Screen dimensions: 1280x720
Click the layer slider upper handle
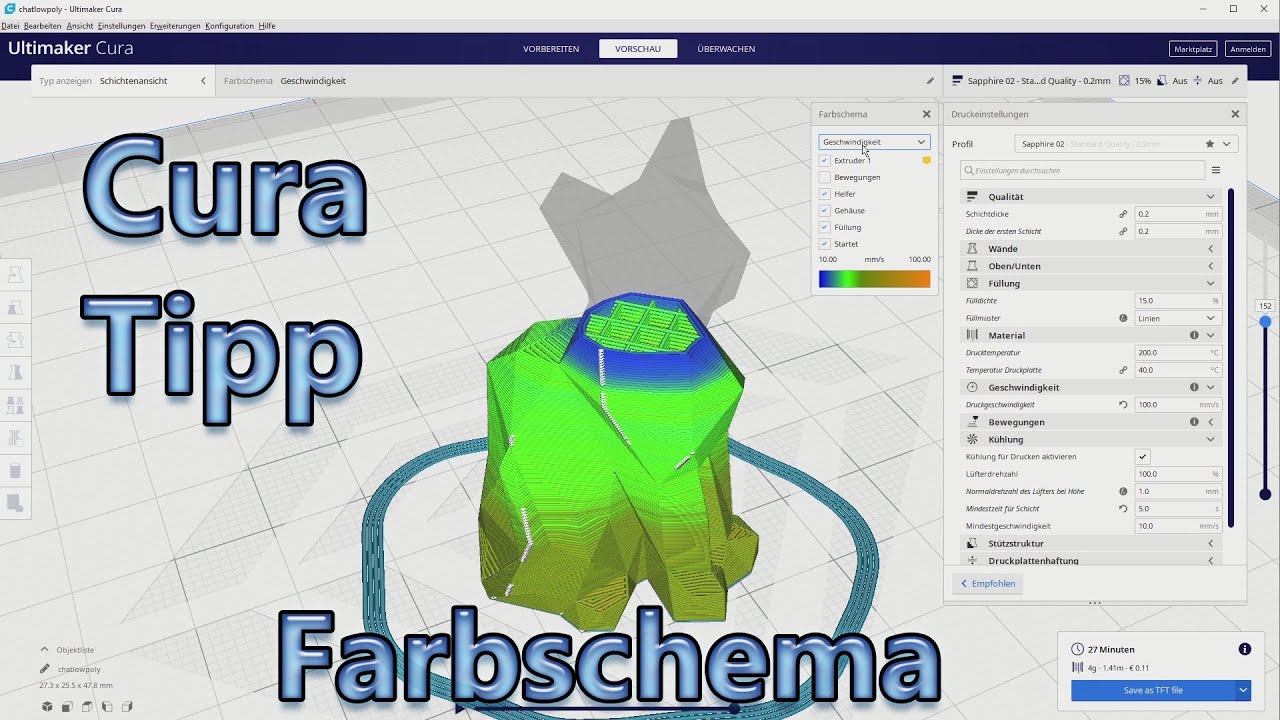click(1265, 321)
